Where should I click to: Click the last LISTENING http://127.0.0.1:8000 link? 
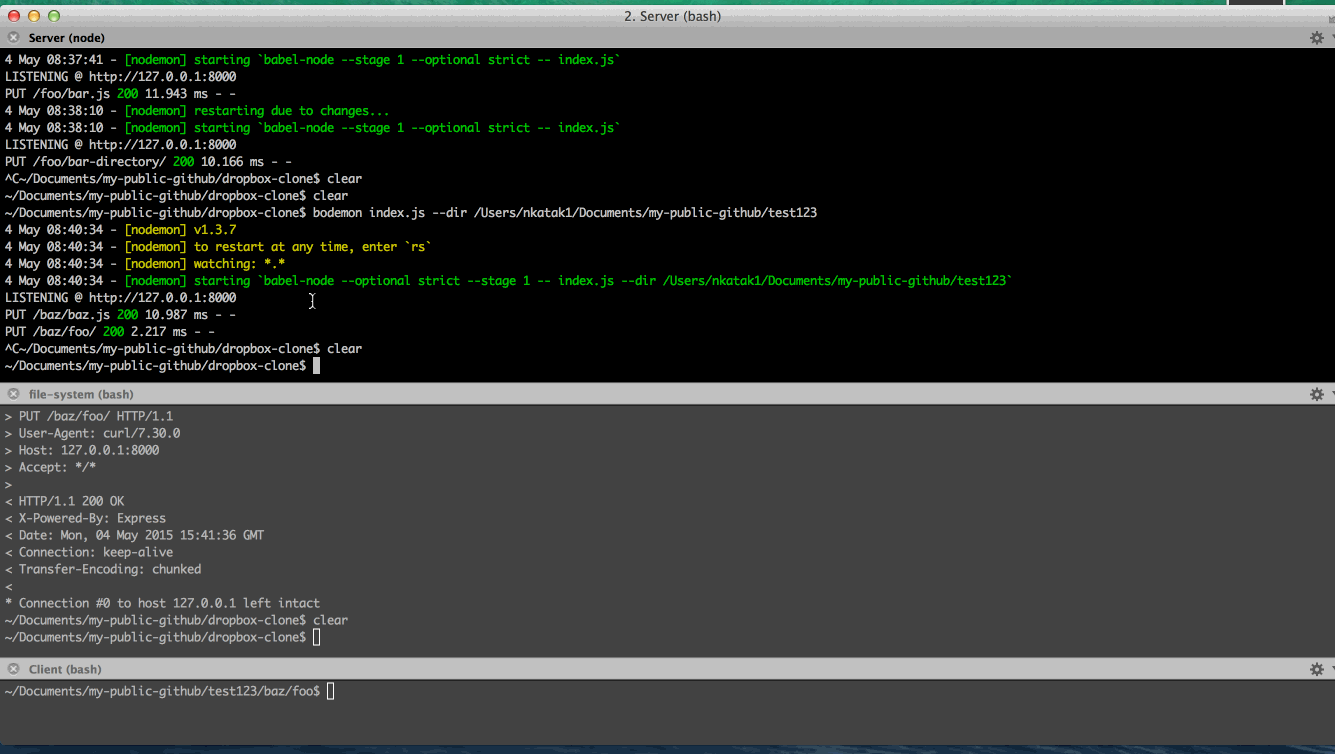120,297
